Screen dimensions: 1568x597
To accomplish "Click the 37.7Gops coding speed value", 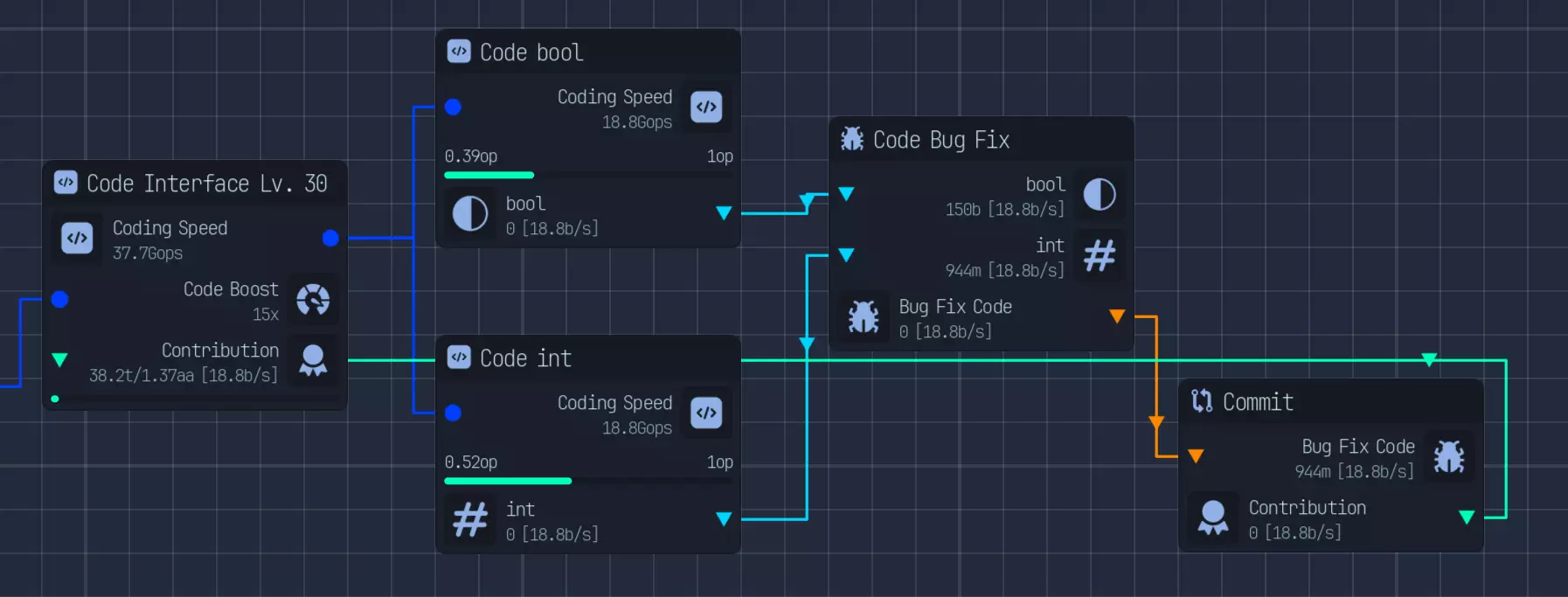I will [x=148, y=253].
